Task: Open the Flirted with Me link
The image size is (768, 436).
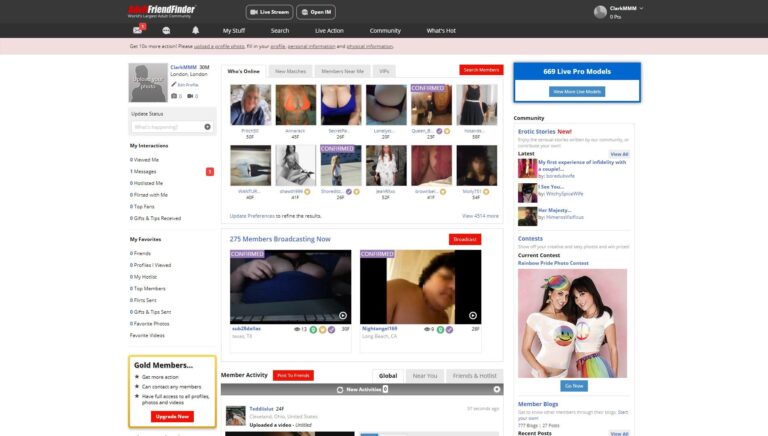Action: point(149,195)
